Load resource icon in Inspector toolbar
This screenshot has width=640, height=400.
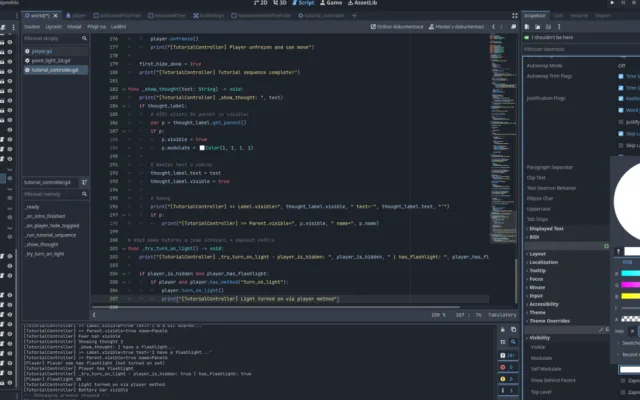click(x=538, y=27)
